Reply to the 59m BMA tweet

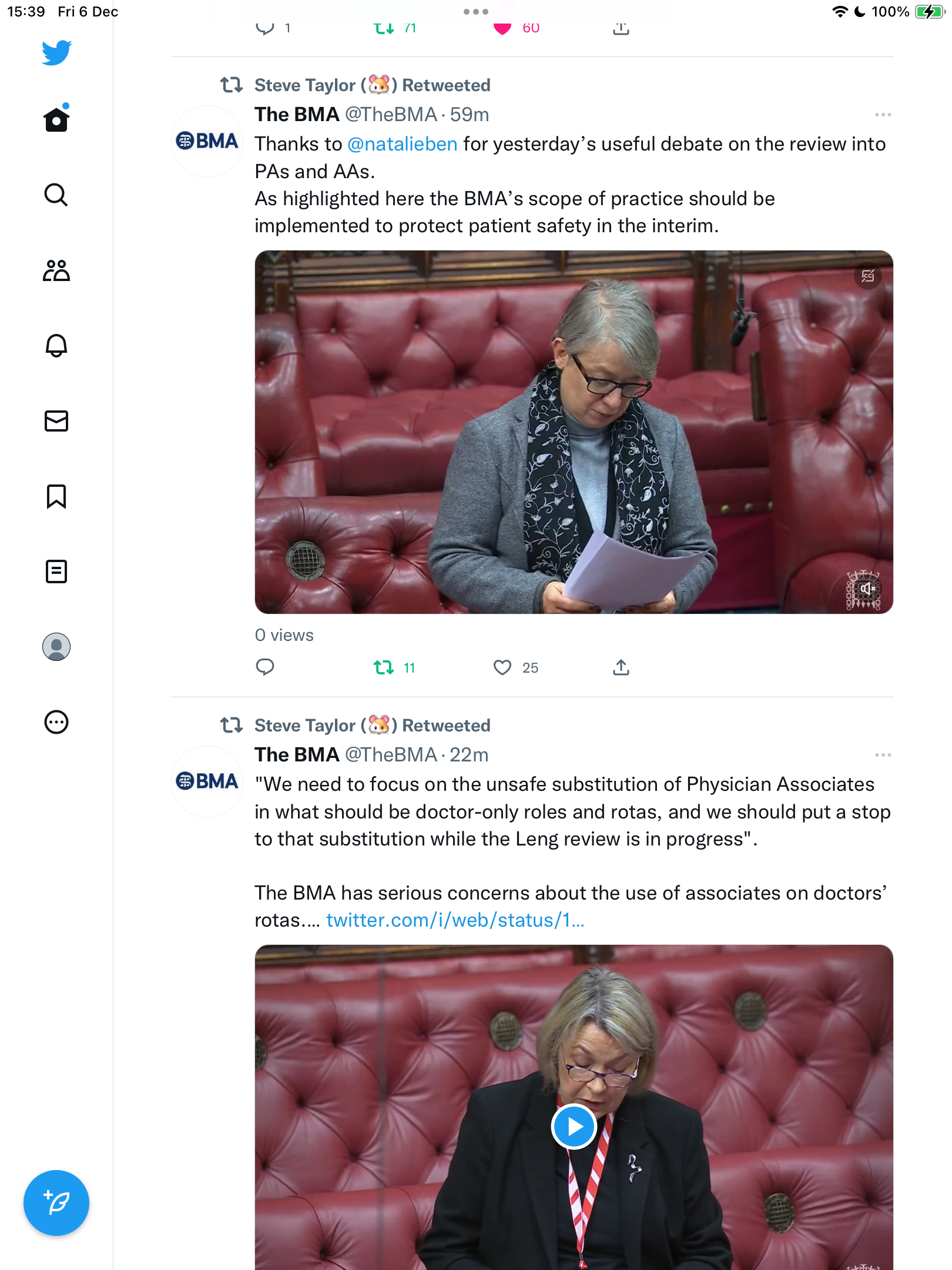tap(265, 667)
